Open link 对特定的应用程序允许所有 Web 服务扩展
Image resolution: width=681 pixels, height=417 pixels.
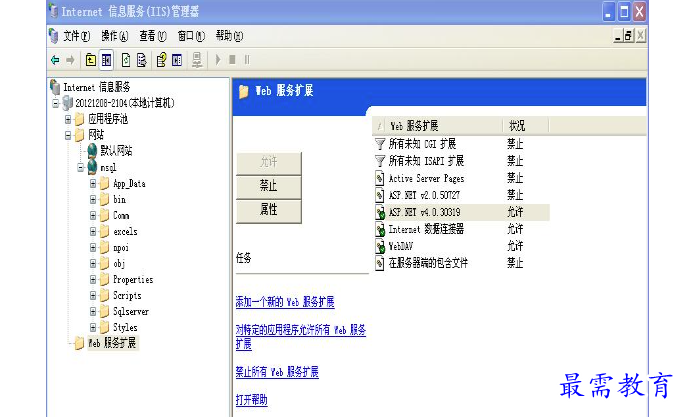click(301, 337)
